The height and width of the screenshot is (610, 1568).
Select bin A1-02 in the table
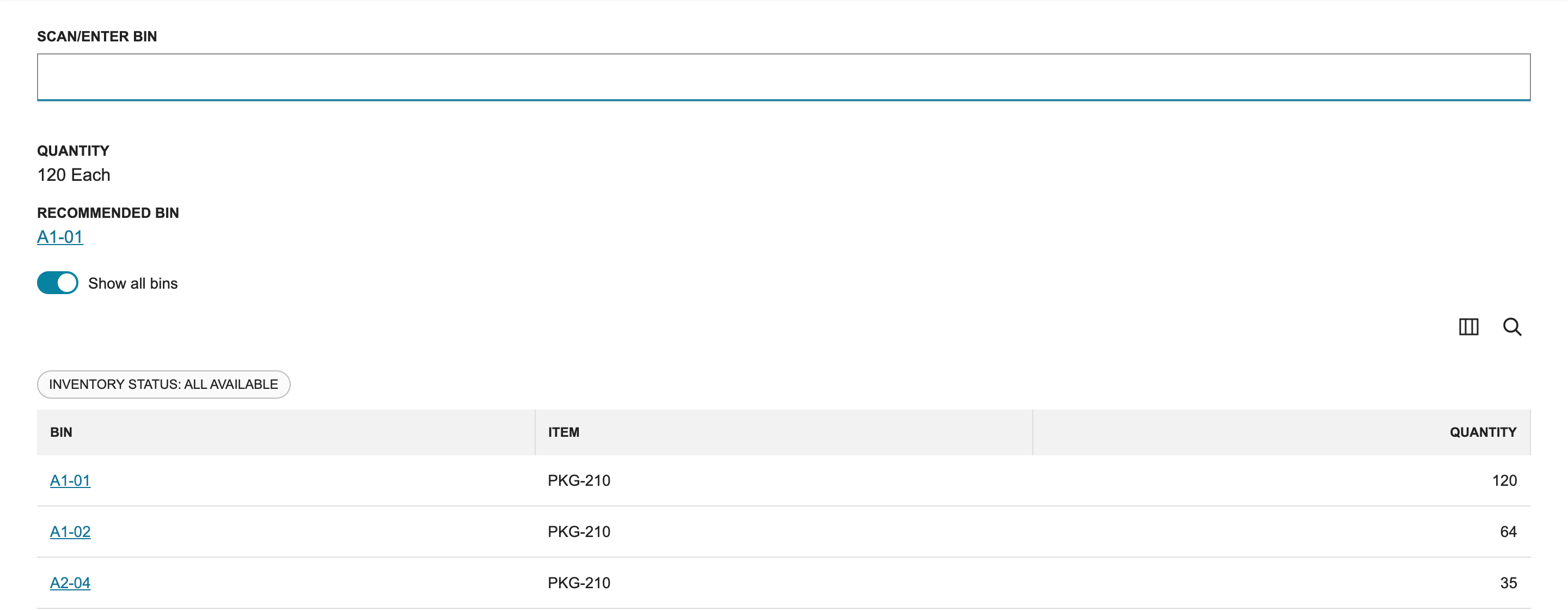click(70, 532)
